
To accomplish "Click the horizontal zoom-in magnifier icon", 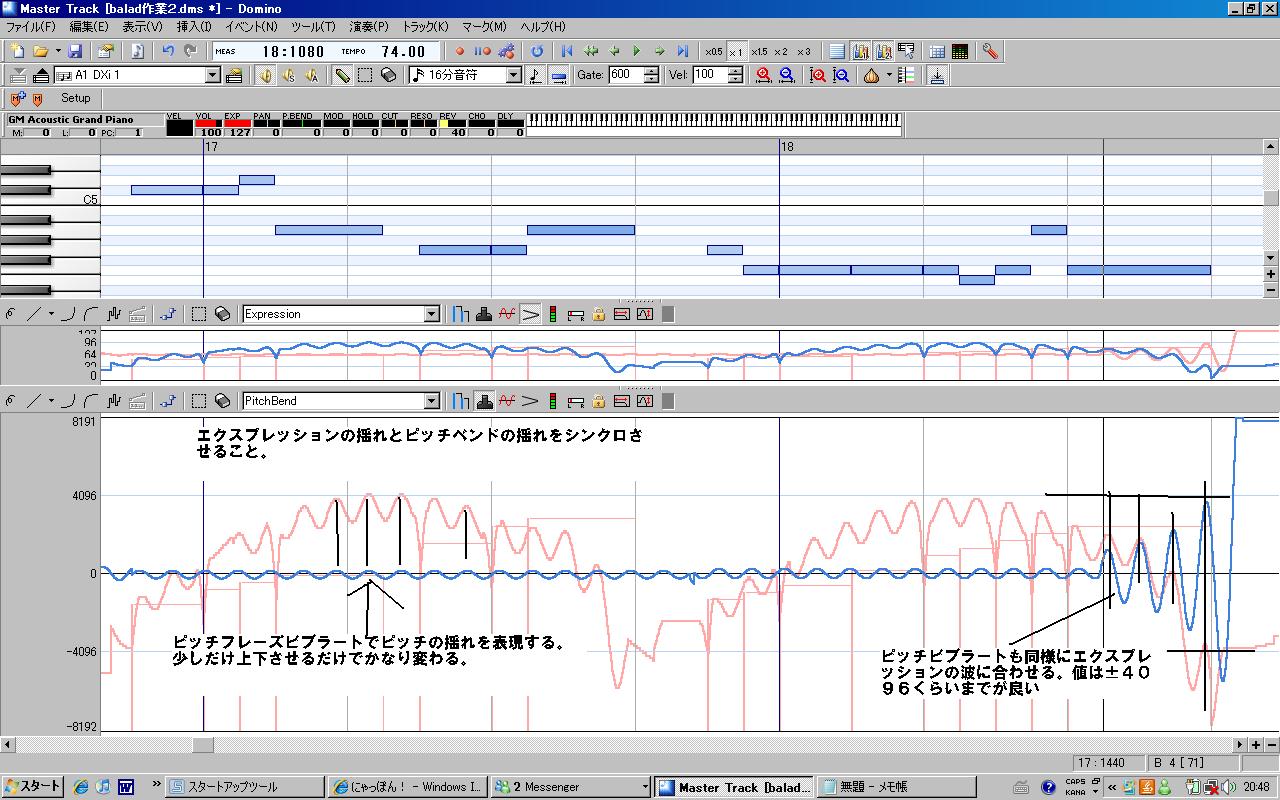I will (764, 75).
